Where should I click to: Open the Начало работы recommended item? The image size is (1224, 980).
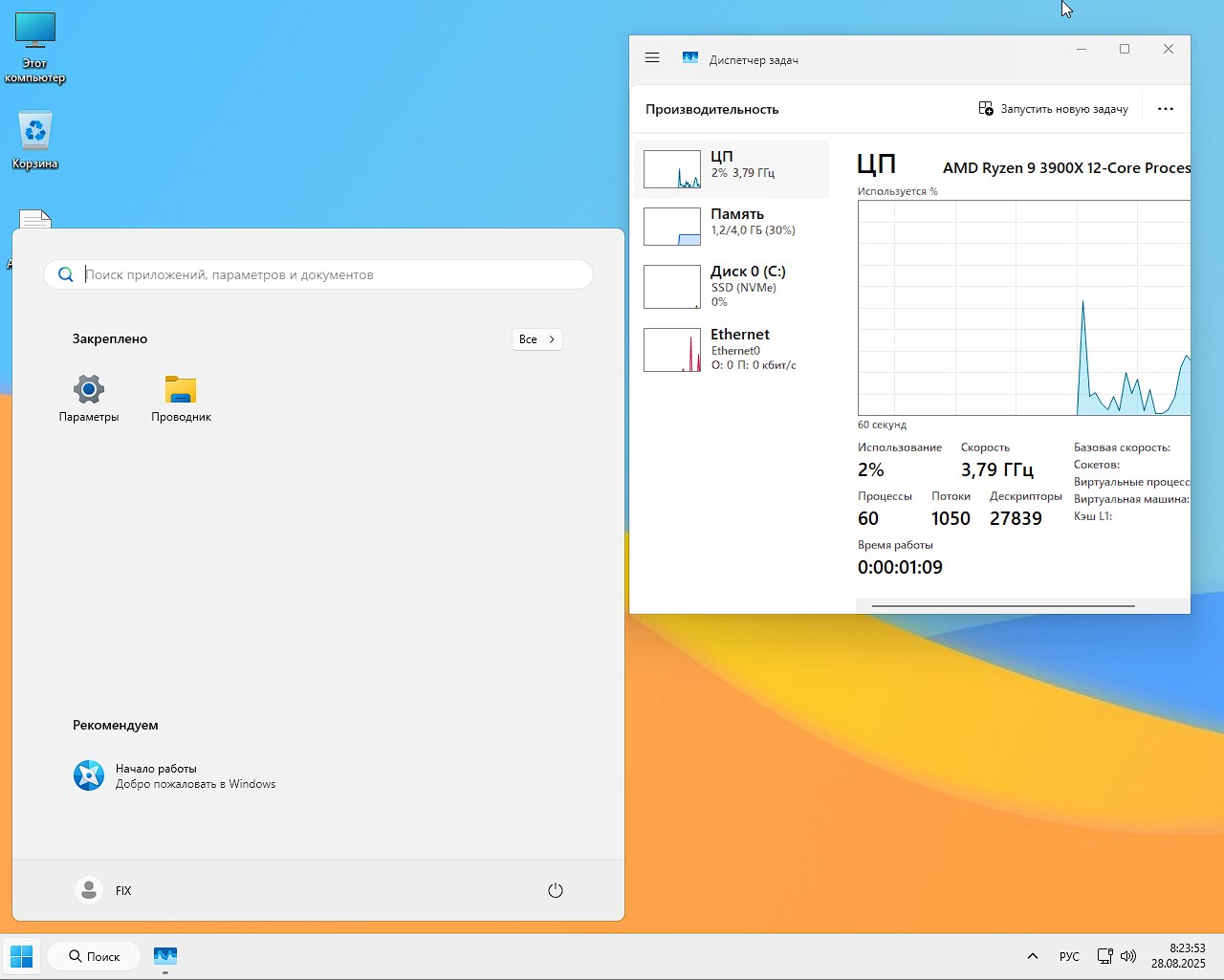click(175, 775)
